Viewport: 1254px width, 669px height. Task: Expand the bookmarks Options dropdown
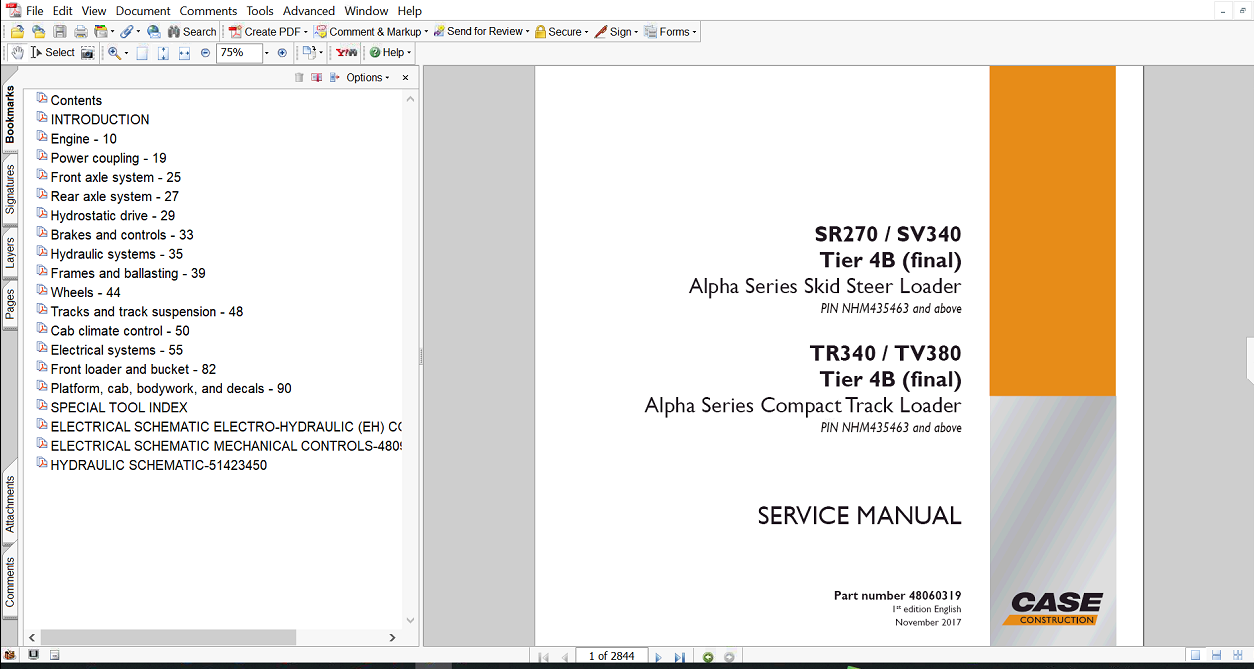(x=368, y=77)
